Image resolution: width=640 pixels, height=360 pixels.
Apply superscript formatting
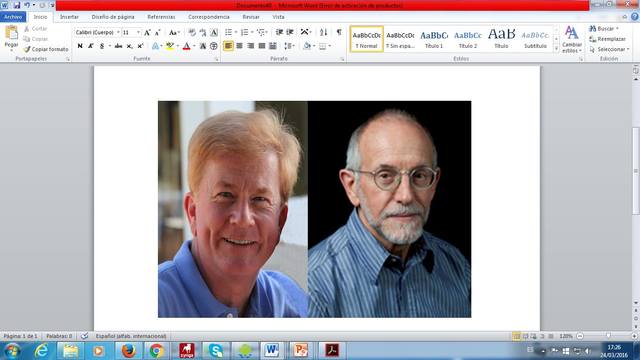[x=140, y=46]
